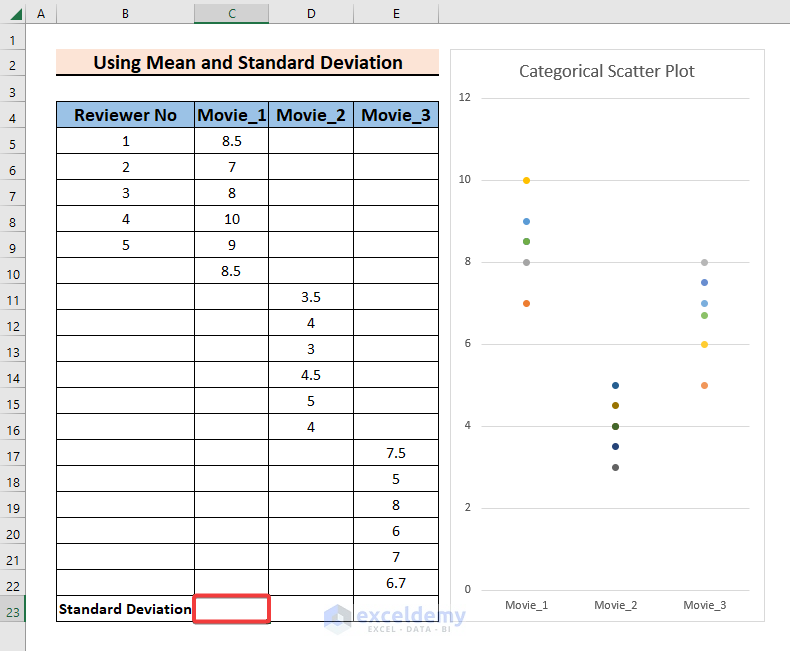
Task: Select Movie_1 cell containing 7 in row 6
Action: click(232, 167)
